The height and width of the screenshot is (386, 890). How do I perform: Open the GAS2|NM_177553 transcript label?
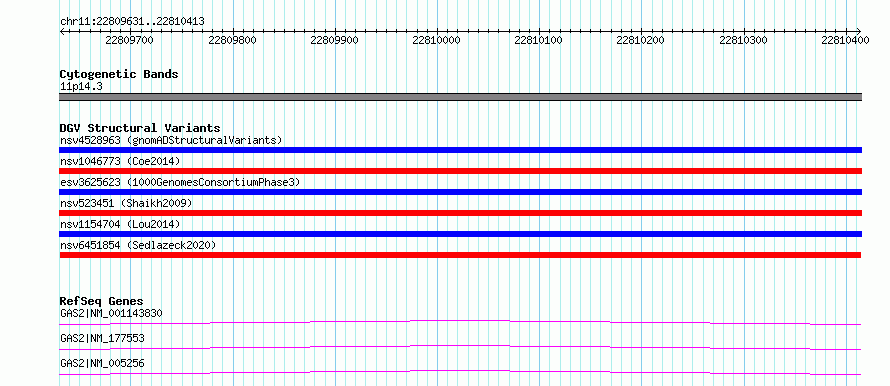click(102, 338)
